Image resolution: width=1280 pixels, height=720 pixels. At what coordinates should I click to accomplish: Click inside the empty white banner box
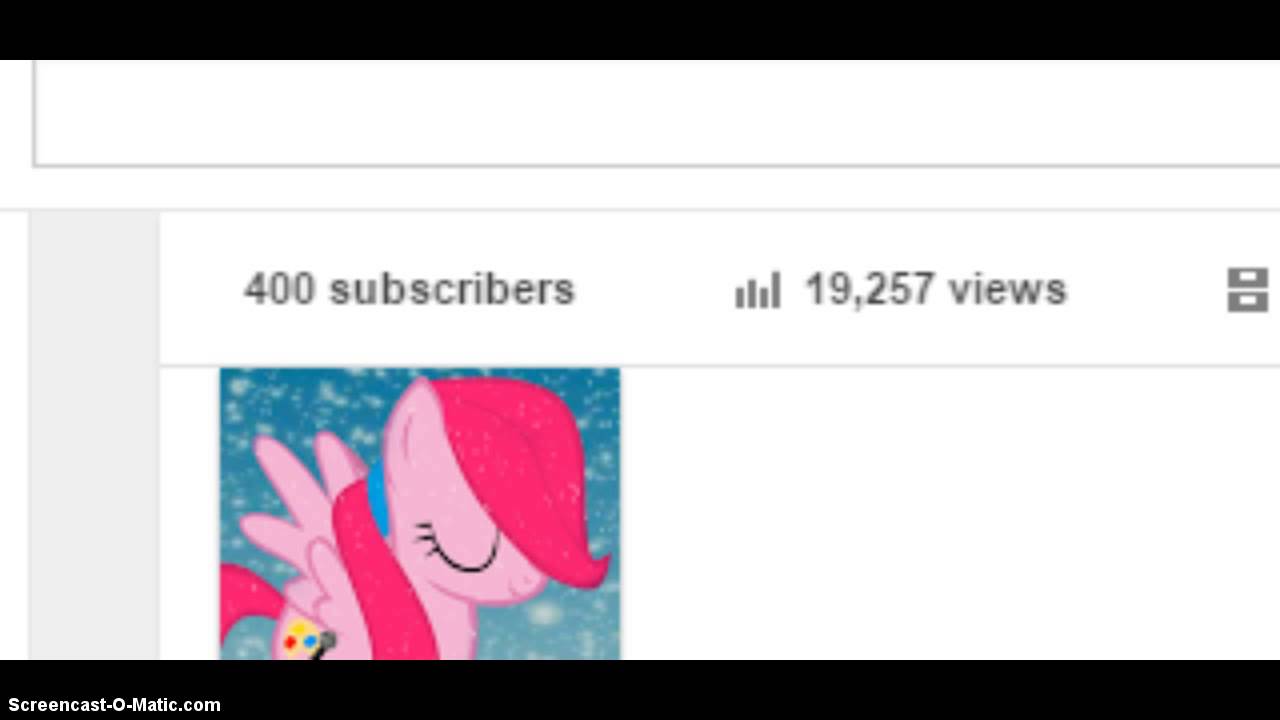(656, 112)
